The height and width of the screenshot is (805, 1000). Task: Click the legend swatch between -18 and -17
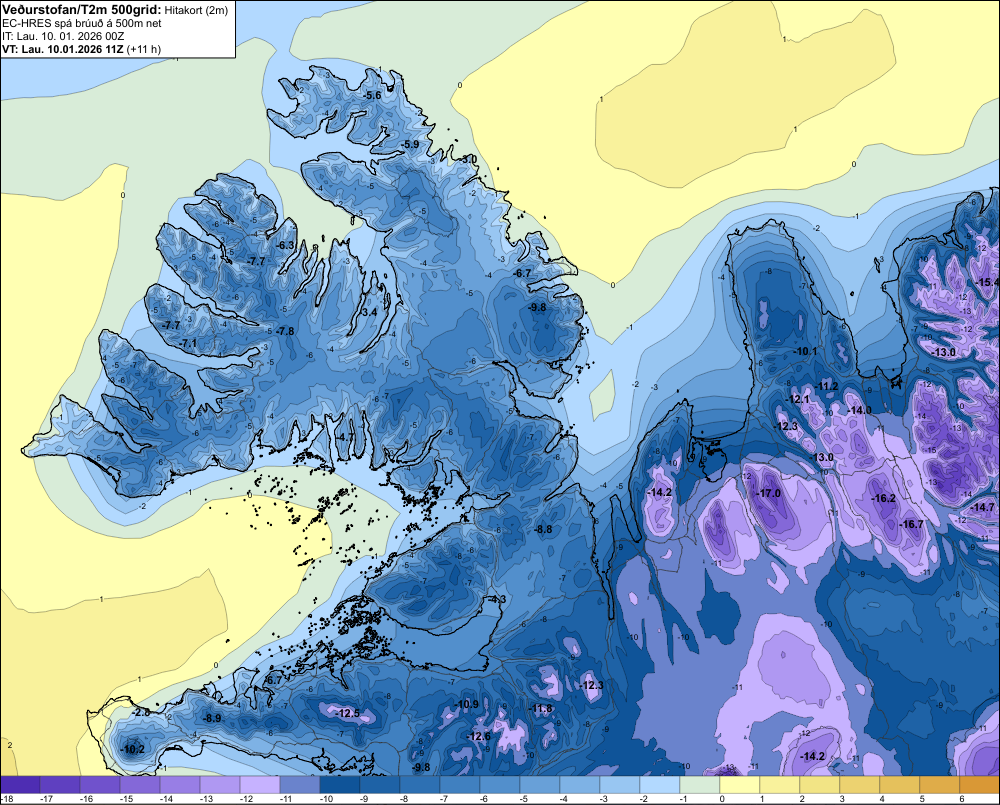pyautogui.click(x=20, y=785)
